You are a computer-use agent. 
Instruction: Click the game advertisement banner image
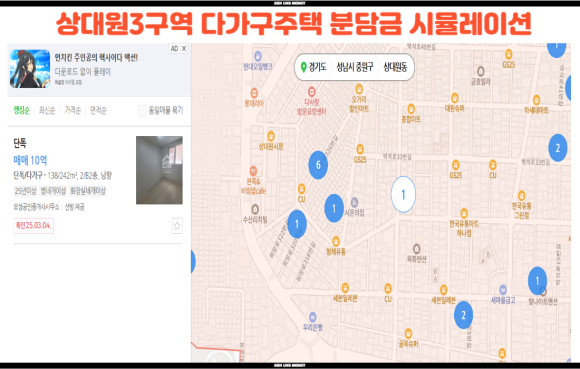(30, 69)
